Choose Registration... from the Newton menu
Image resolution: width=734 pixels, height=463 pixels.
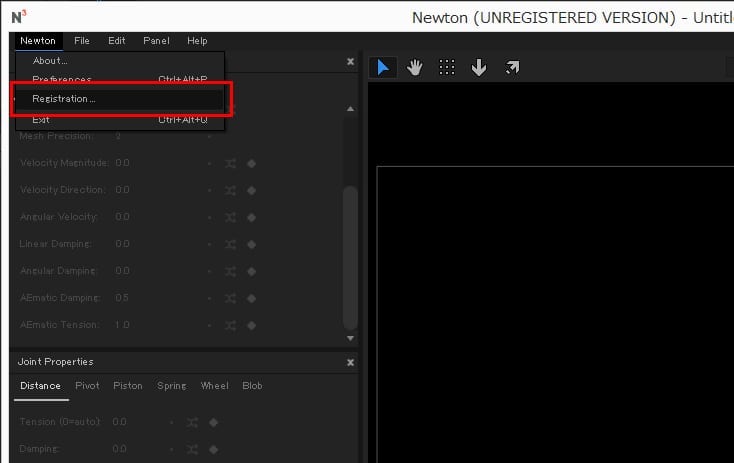[x=120, y=99]
